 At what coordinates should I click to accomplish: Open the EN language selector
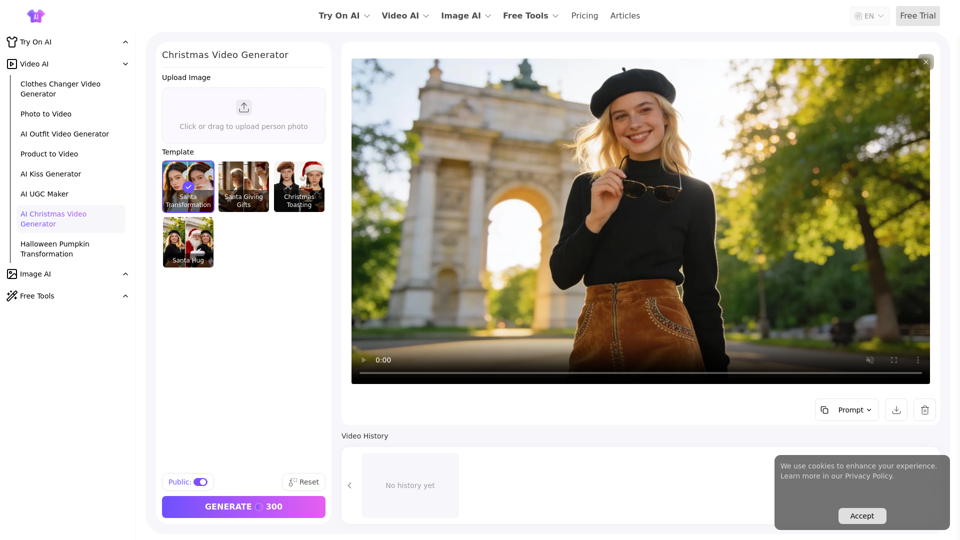[x=869, y=16]
